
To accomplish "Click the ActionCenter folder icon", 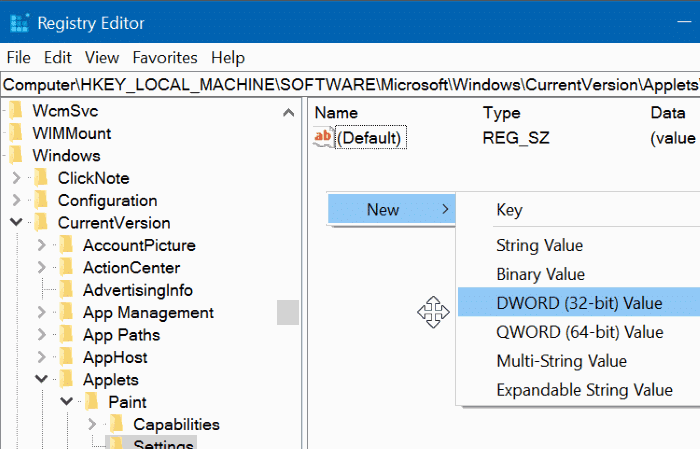I will point(66,267).
